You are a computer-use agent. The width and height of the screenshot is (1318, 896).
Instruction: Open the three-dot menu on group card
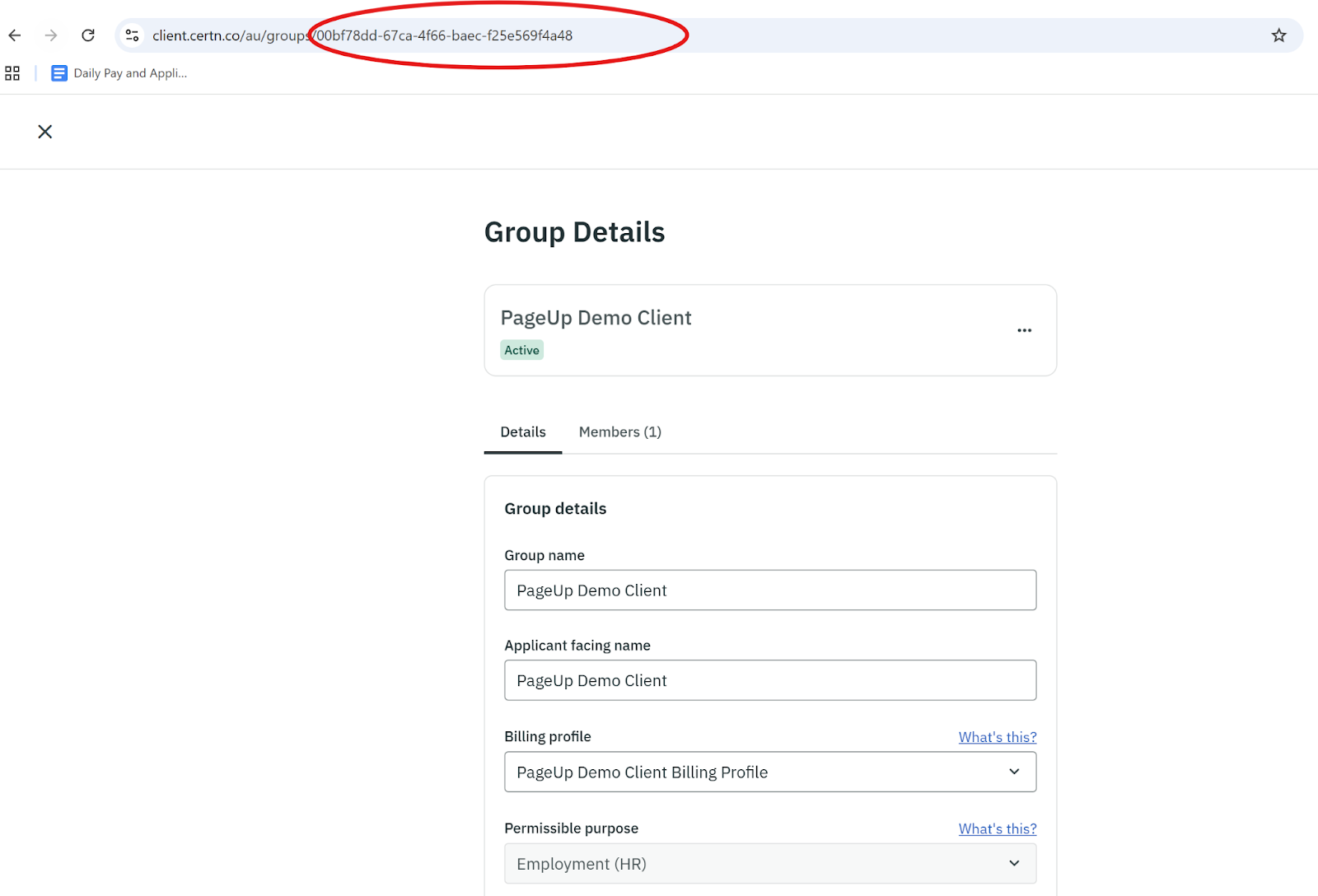(1024, 330)
